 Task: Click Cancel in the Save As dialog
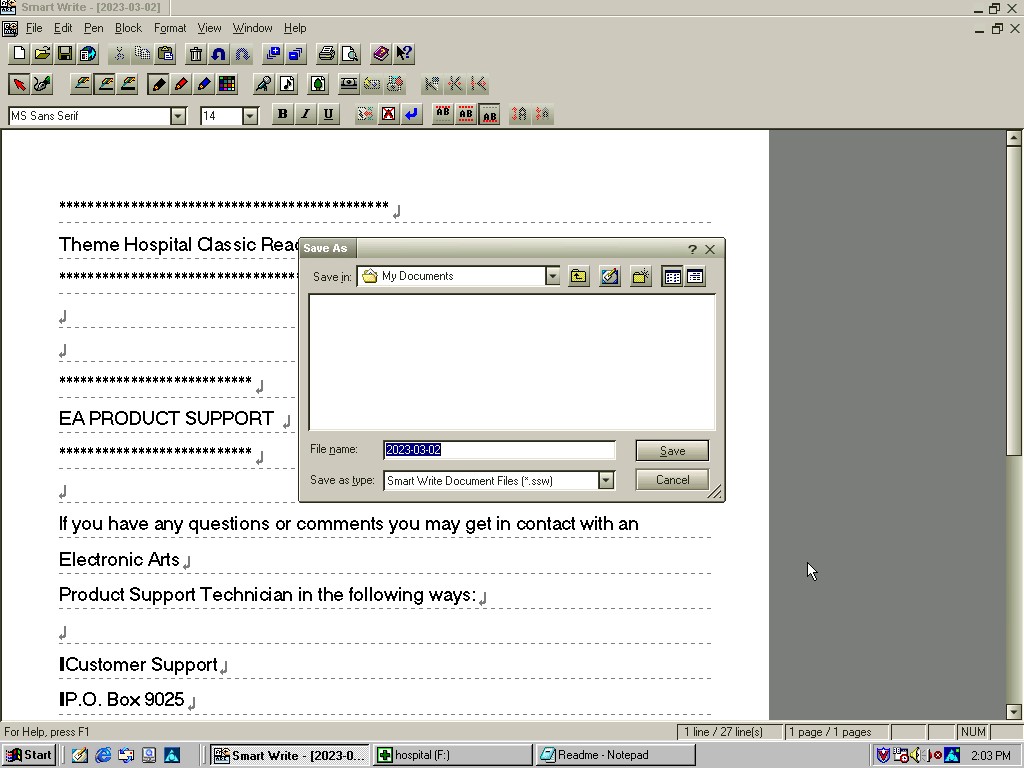[672, 480]
